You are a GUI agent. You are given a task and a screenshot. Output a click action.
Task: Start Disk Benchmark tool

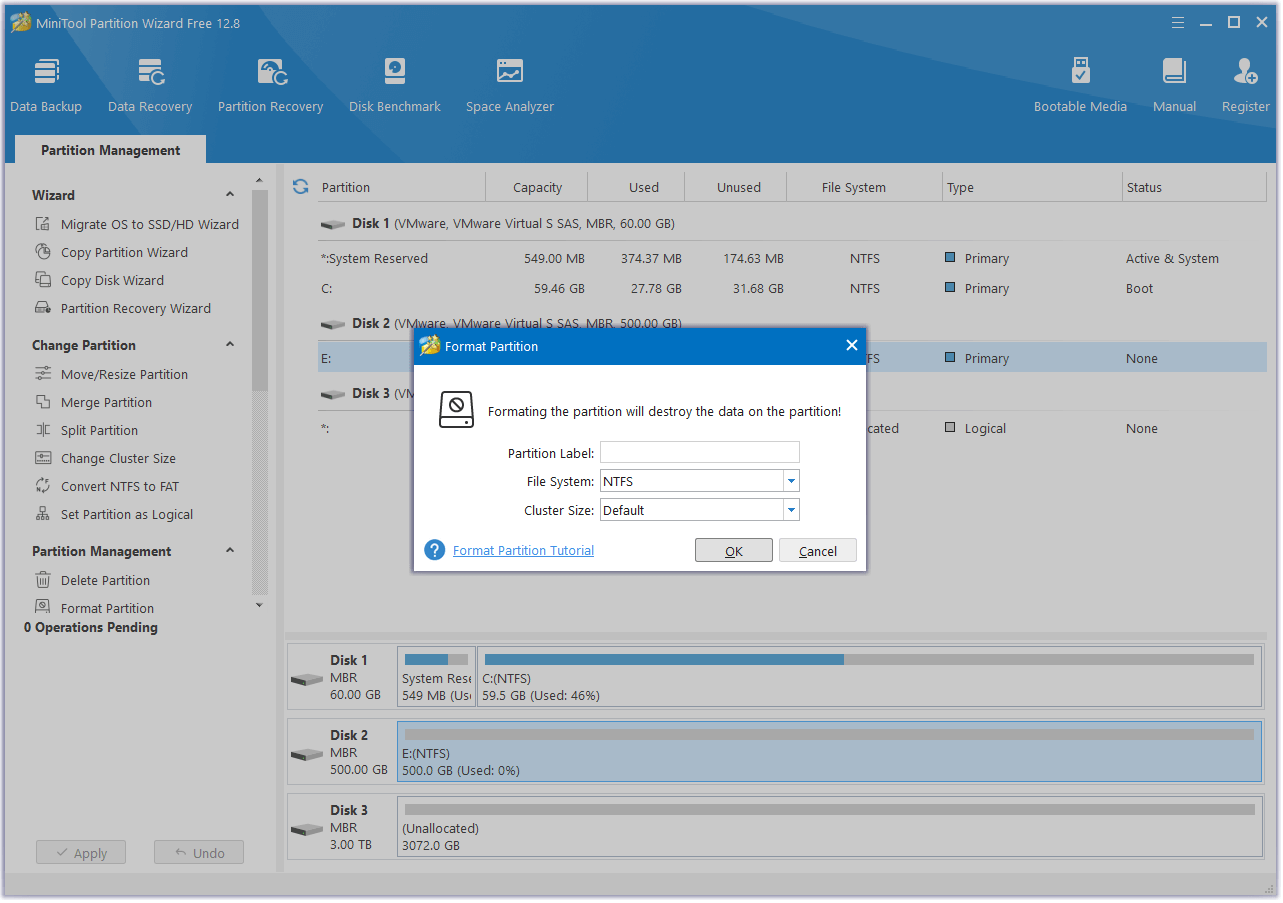point(395,85)
